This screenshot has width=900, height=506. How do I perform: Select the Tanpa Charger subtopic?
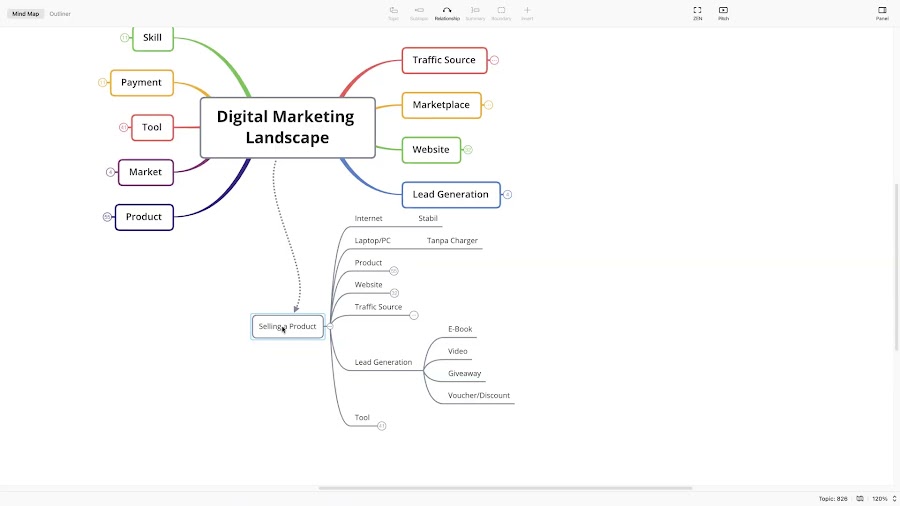tap(452, 240)
